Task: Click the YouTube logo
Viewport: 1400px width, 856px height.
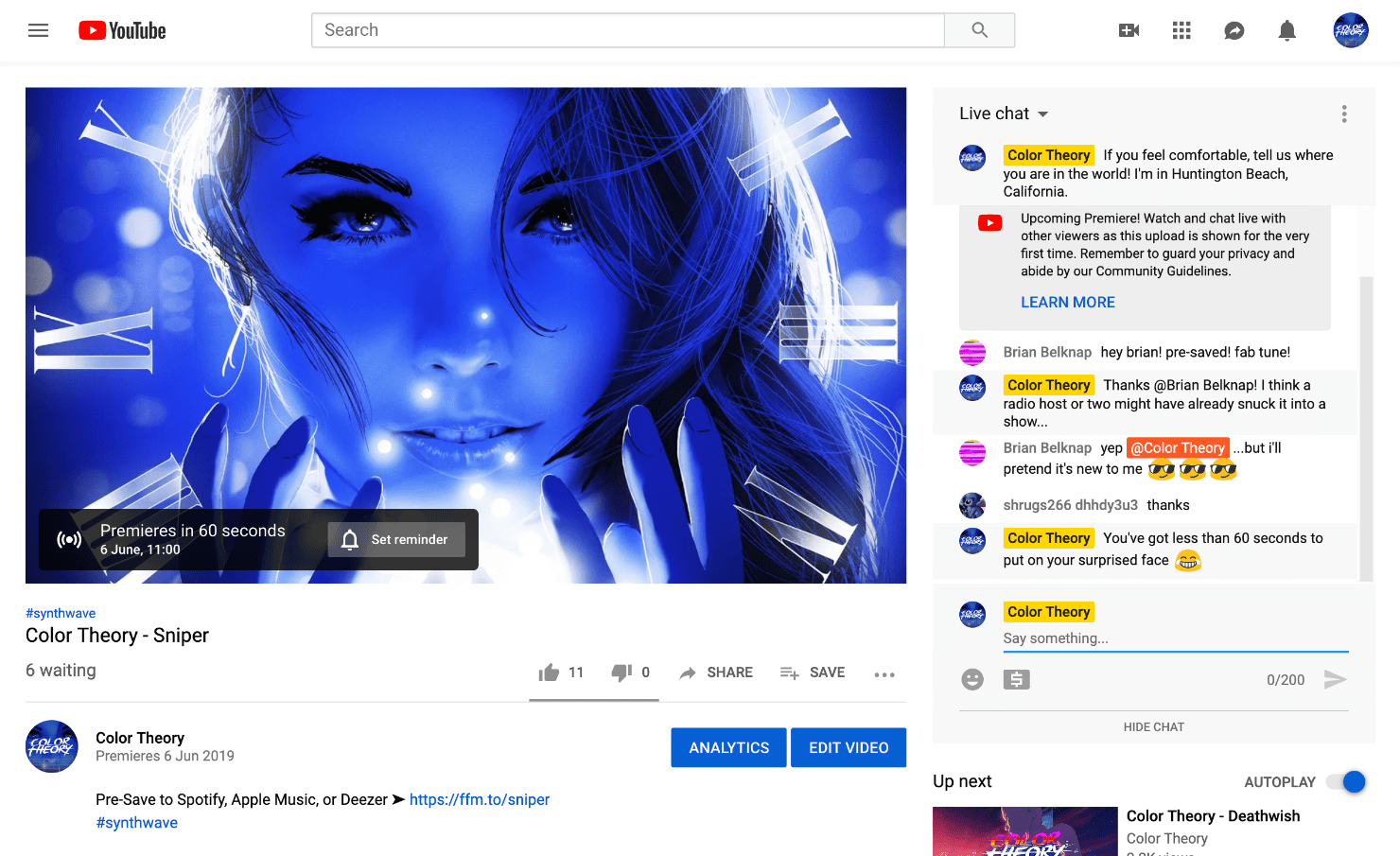Action: (121, 29)
